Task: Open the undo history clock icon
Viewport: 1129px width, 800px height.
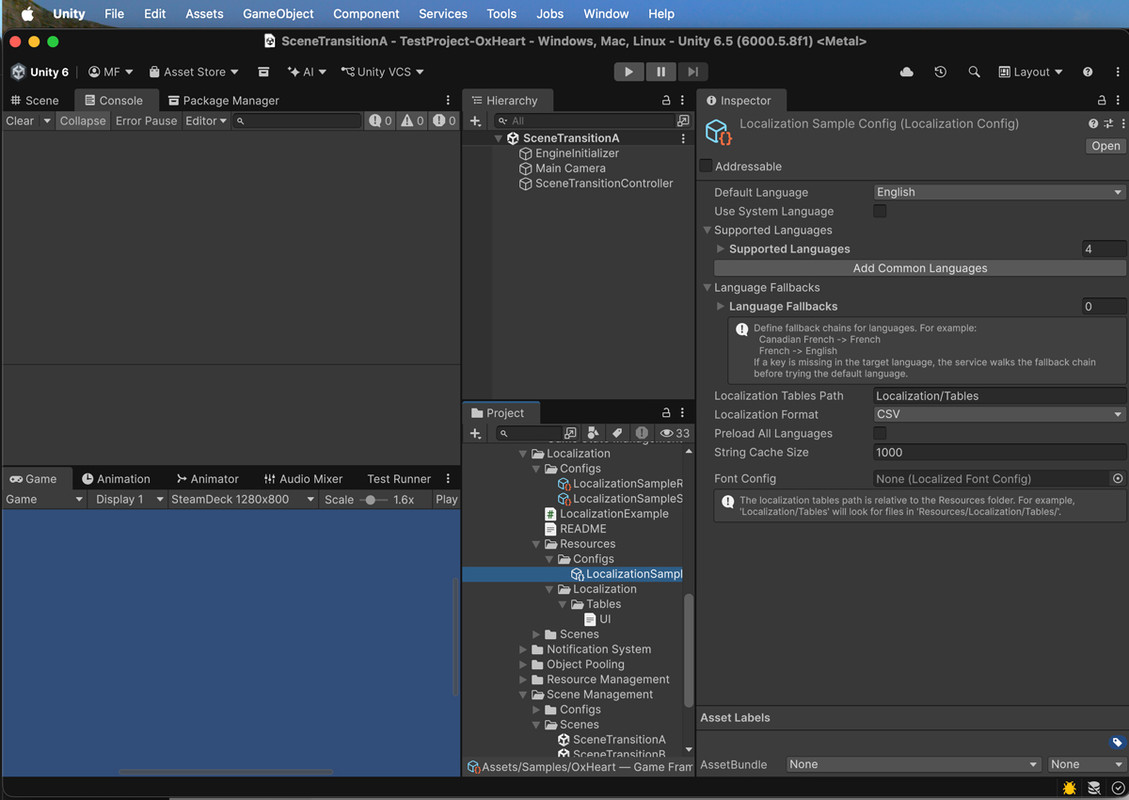Action: point(940,72)
